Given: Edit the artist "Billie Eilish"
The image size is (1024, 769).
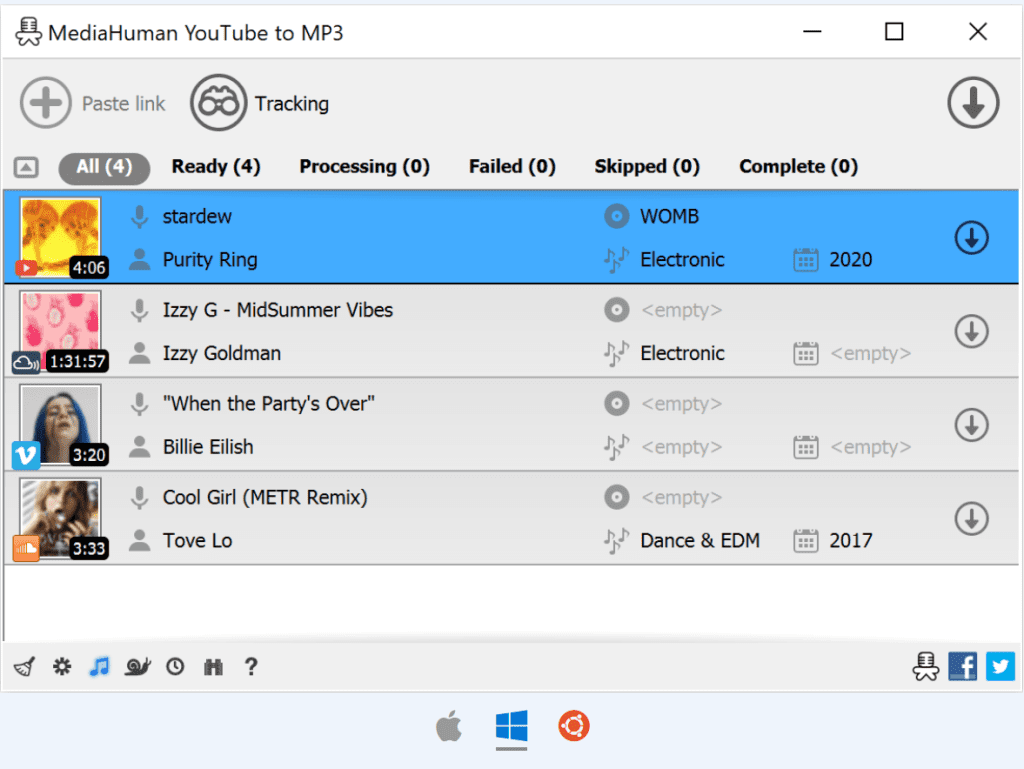Looking at the screenshot, I should [x=208, y=447].
